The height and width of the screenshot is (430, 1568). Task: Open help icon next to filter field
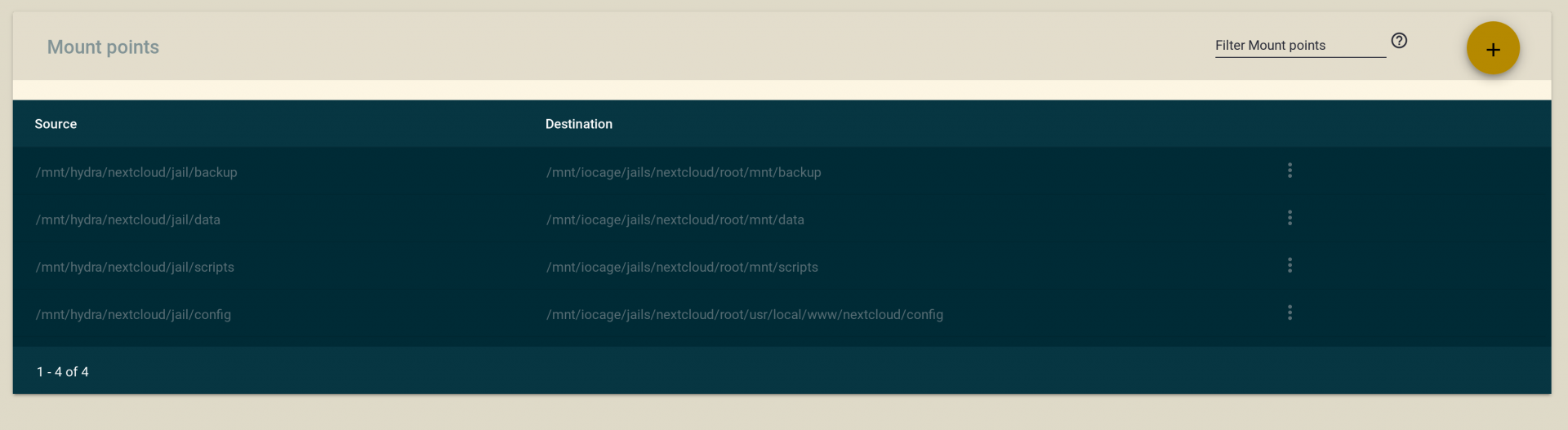point(1399,41)
